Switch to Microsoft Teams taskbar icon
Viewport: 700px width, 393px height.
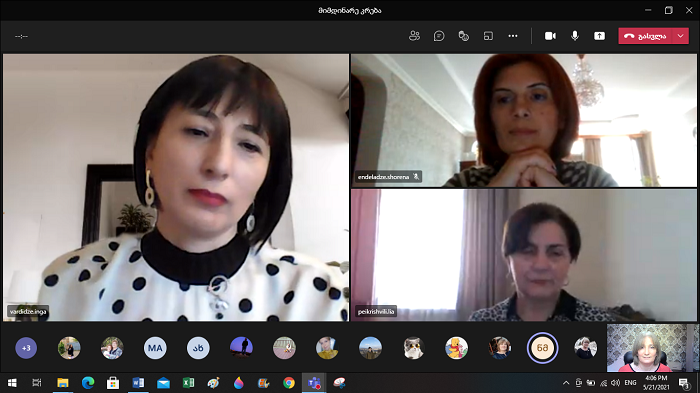314,383
